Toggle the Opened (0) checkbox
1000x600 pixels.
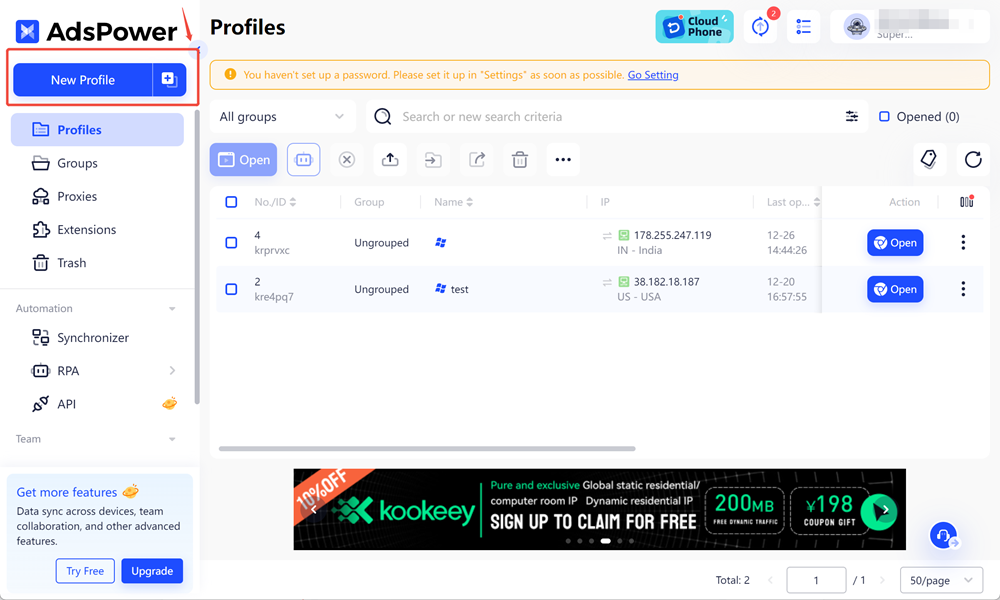pos(884,117)
